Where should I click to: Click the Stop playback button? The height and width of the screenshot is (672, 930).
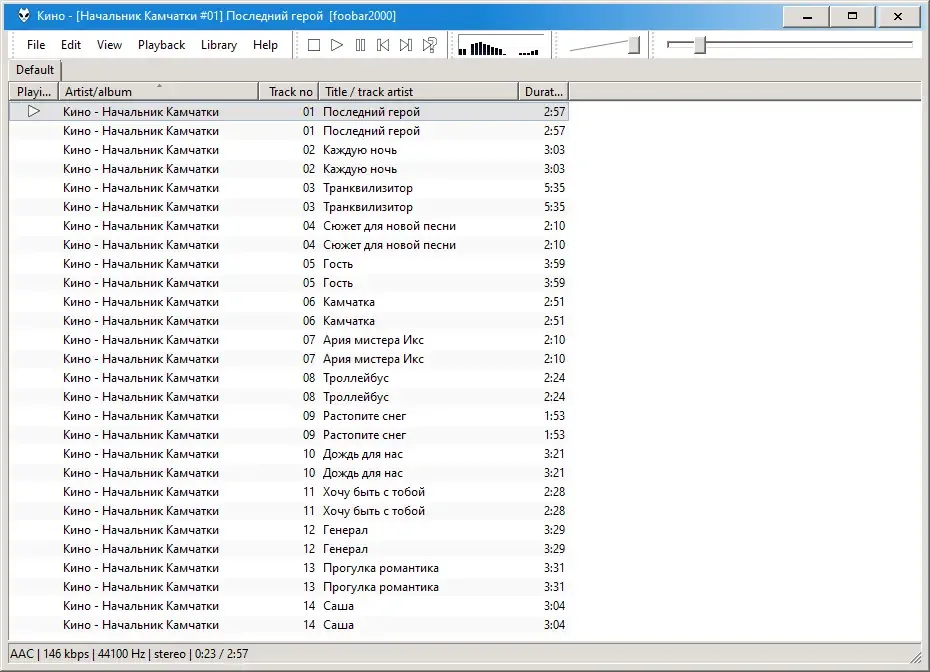pyautogui.click(x=314, y=45)
